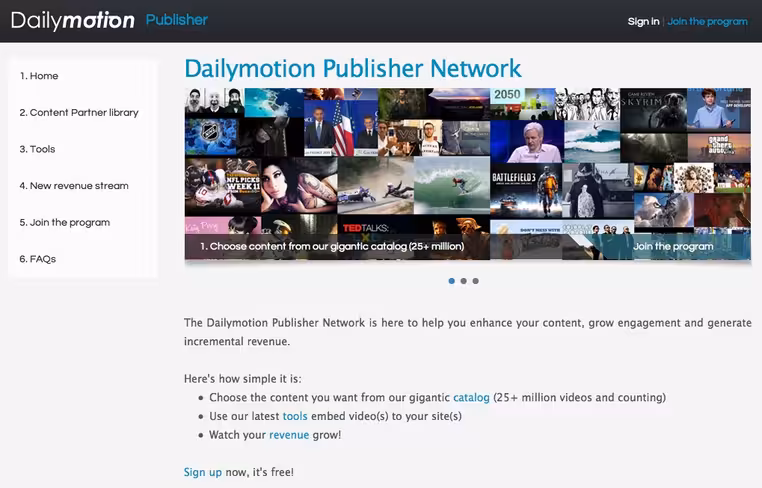
Task: Select the first carousel dot
Action: 451,281
